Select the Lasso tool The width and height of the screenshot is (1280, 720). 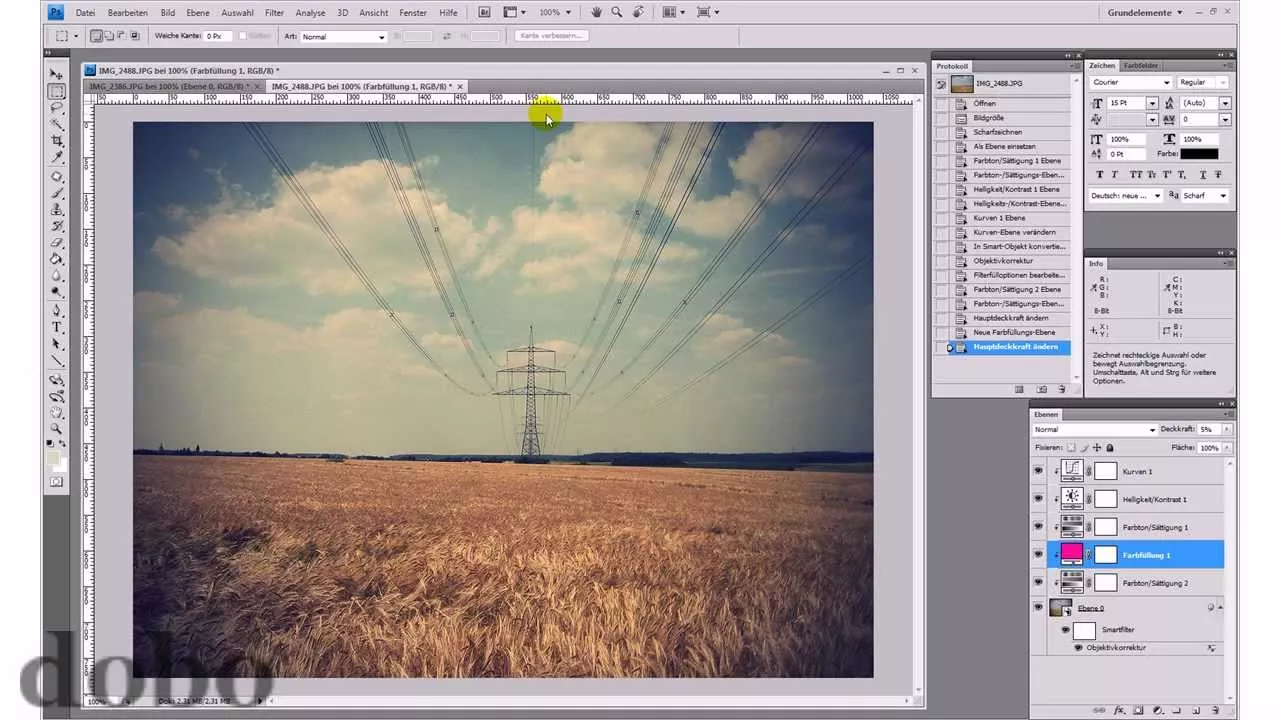tap(57, 105)
